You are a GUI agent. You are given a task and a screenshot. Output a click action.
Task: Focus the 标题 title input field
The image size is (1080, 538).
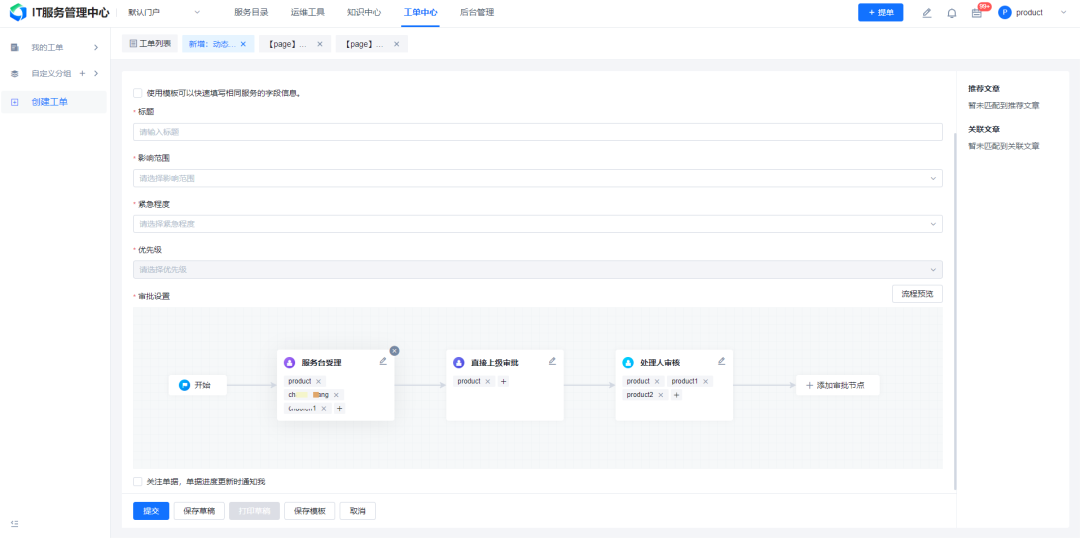coord(537,132)
